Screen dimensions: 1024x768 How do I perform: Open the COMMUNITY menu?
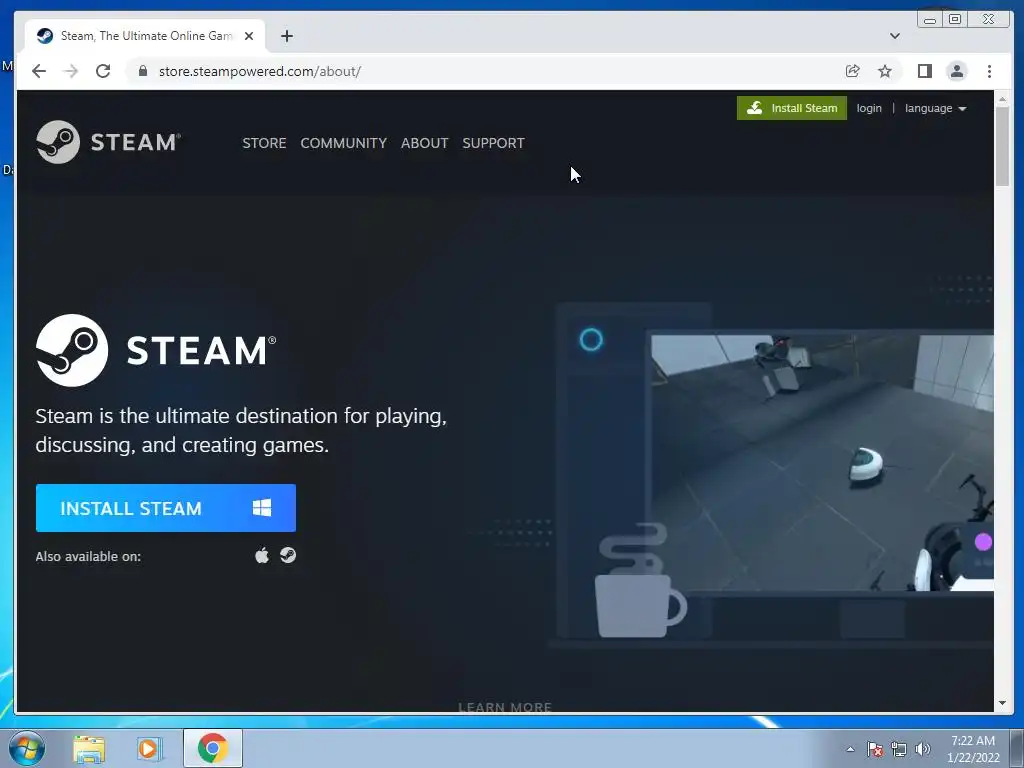click(344, 143)
